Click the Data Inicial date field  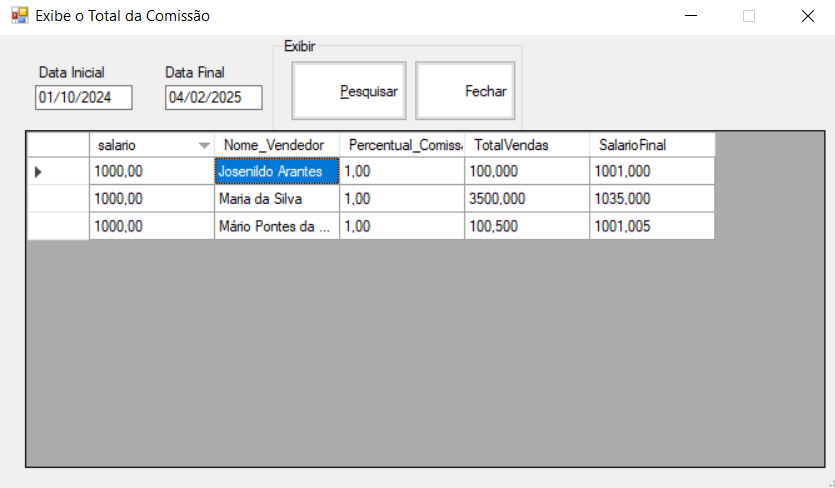(83, 97)
